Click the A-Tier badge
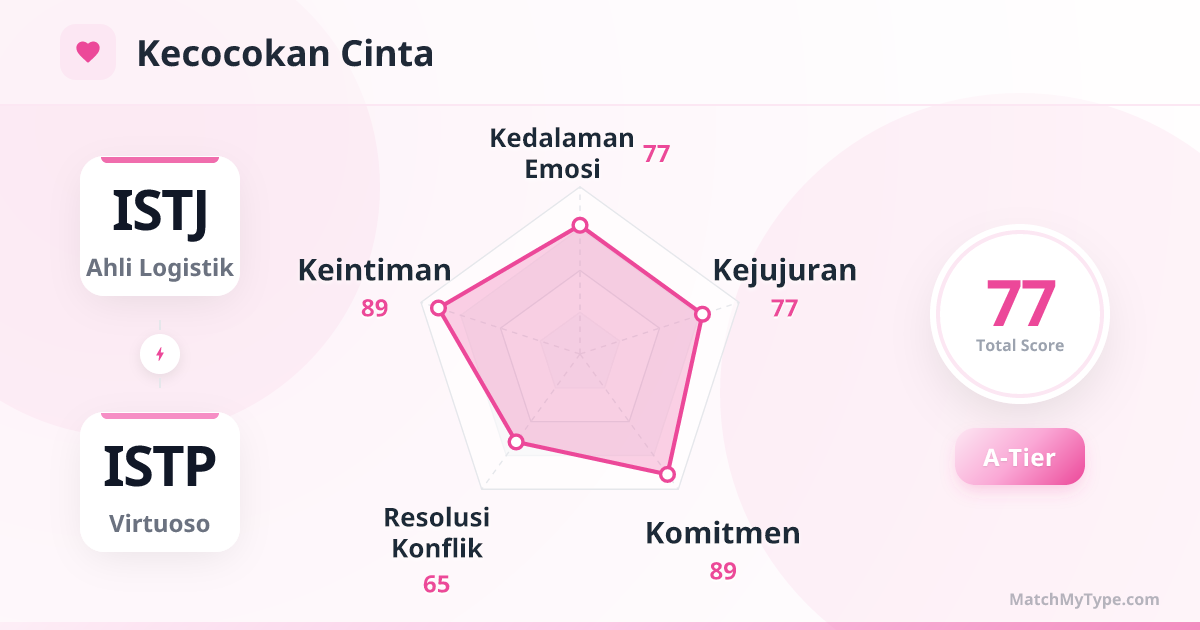This screenshot has width=1200, height=630. pyautogui.click(x=1019, y=457)
